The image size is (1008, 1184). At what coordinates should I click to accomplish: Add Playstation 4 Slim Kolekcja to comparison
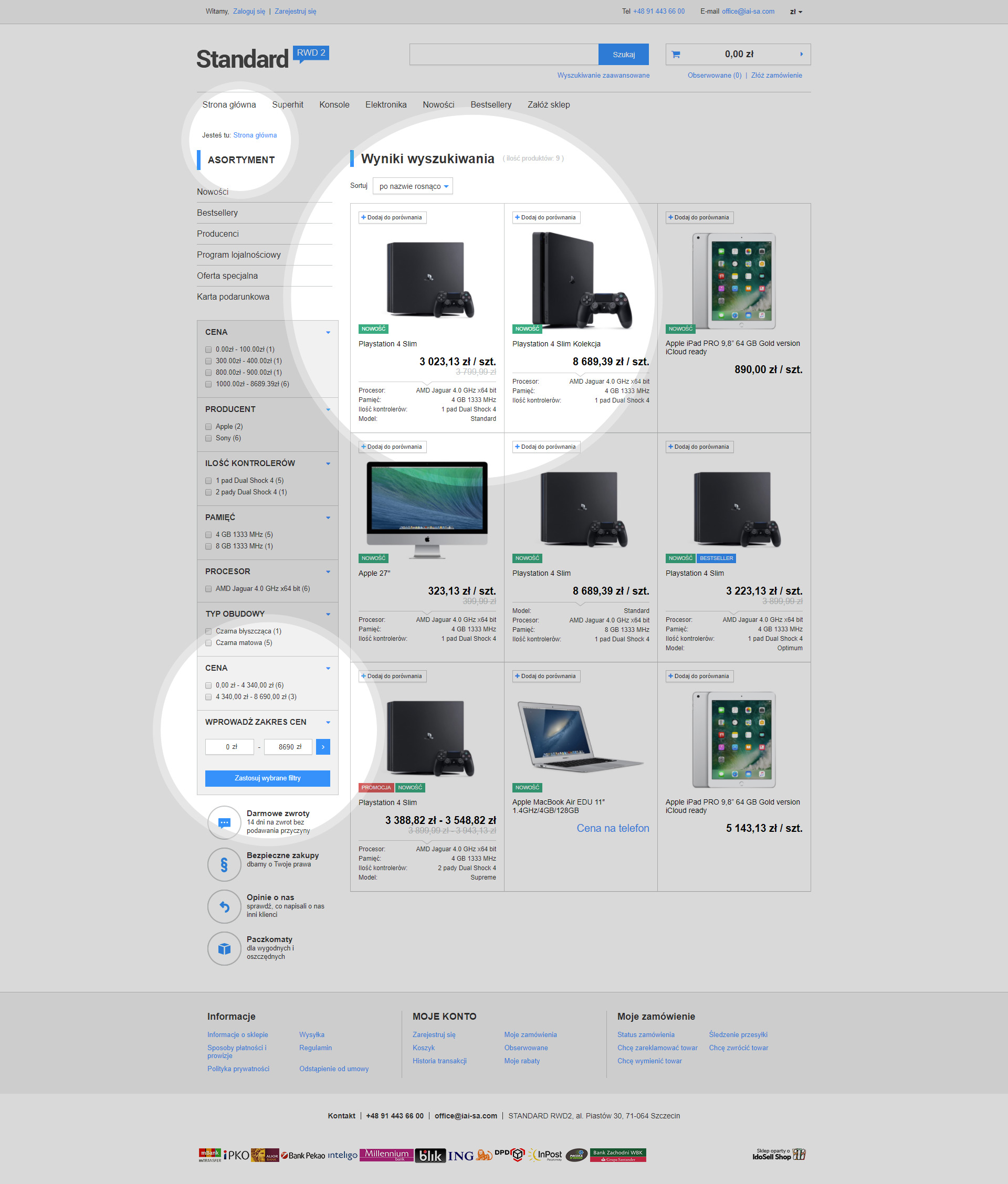[x=545, y=218]
